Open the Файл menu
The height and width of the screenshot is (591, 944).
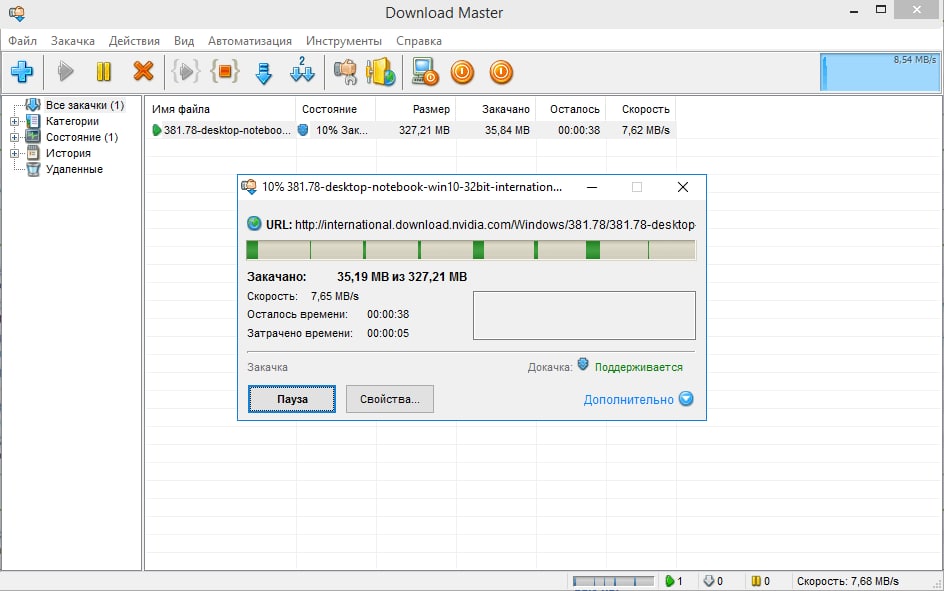click(x=22, y=41)
